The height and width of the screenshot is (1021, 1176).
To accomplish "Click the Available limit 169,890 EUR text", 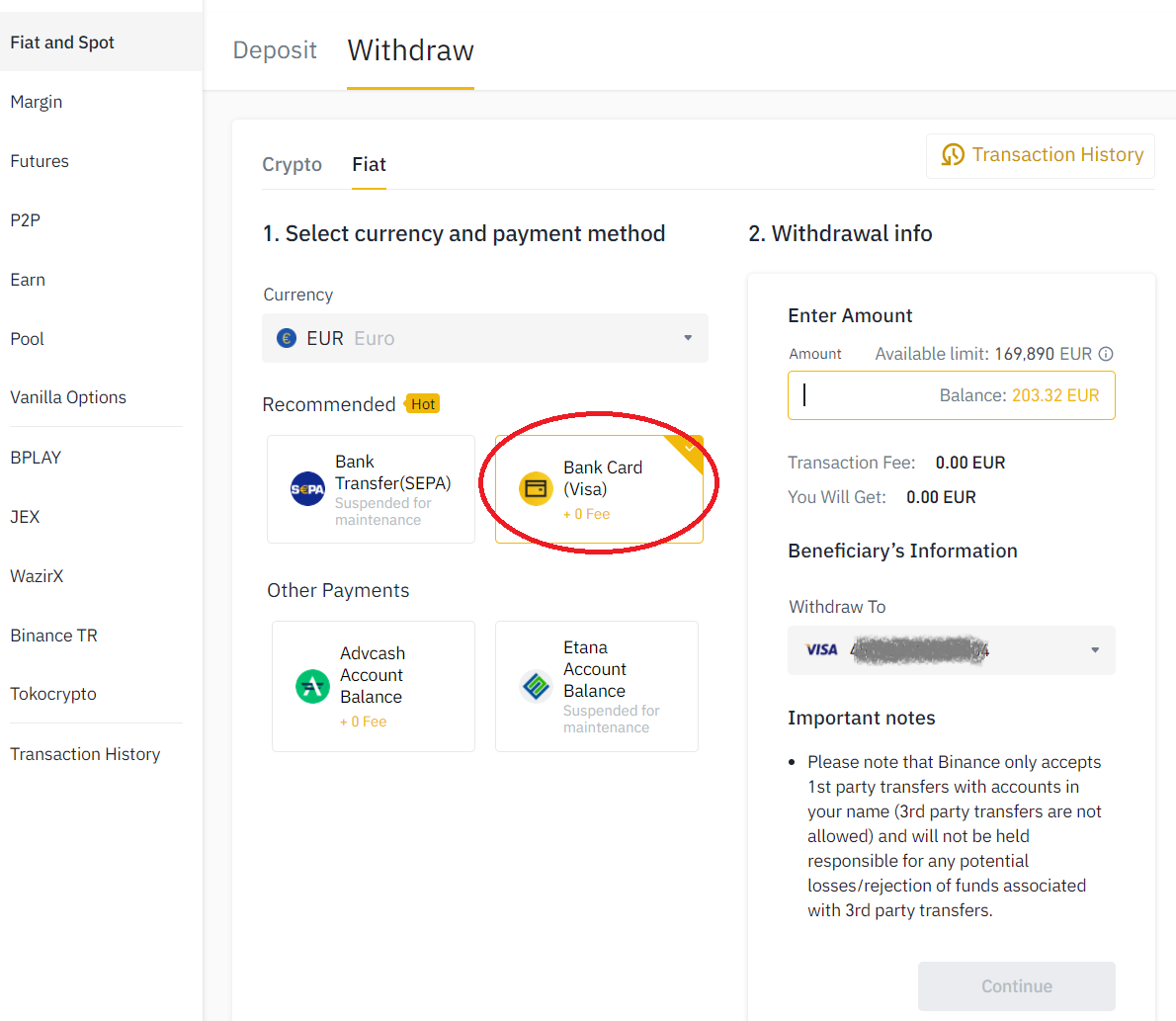I will coord(983,354).
